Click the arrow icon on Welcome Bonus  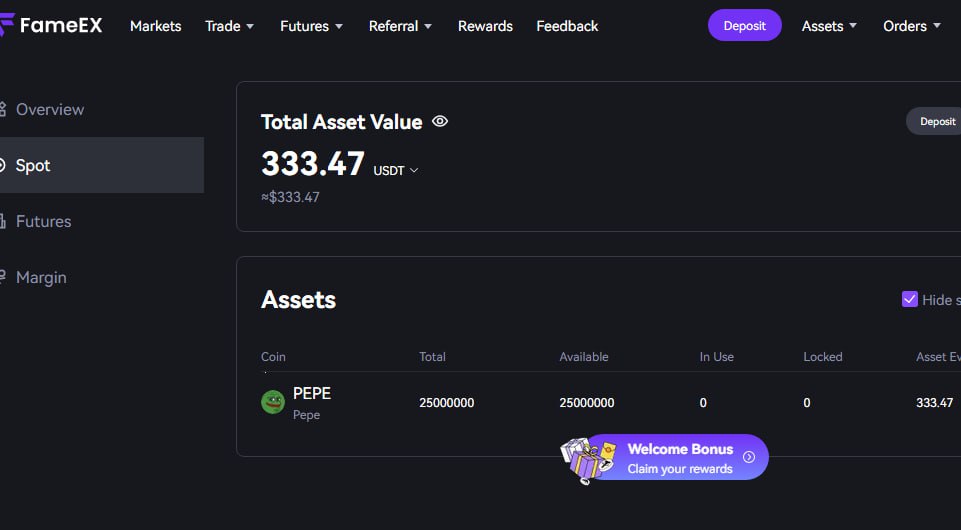tap(749, 457)
